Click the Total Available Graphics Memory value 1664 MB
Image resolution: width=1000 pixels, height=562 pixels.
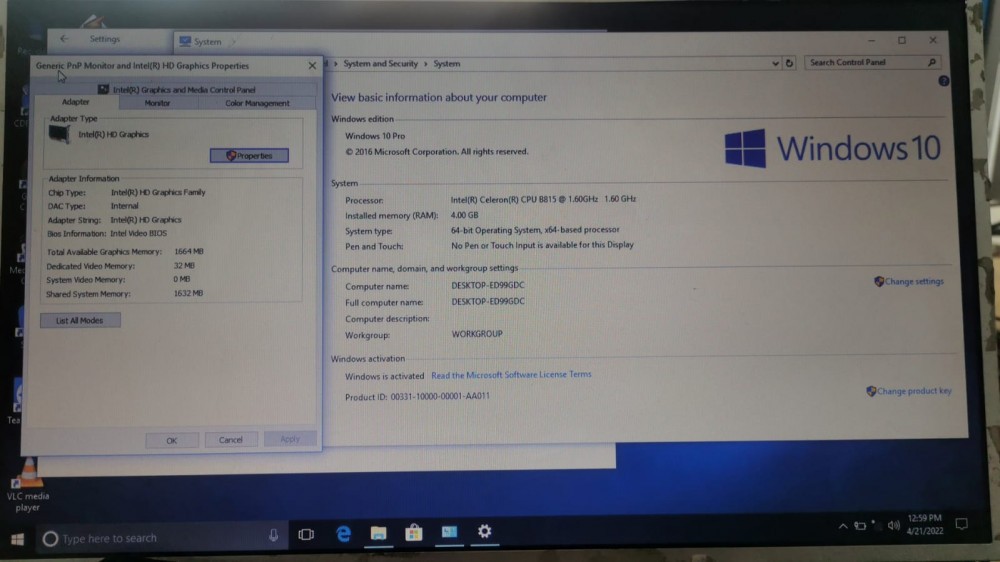188,251
